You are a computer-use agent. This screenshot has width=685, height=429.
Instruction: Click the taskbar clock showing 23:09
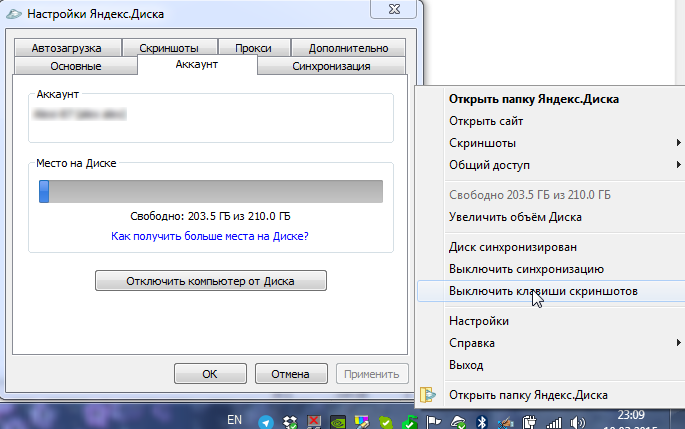pyautogui.click(x=631, y=415)
